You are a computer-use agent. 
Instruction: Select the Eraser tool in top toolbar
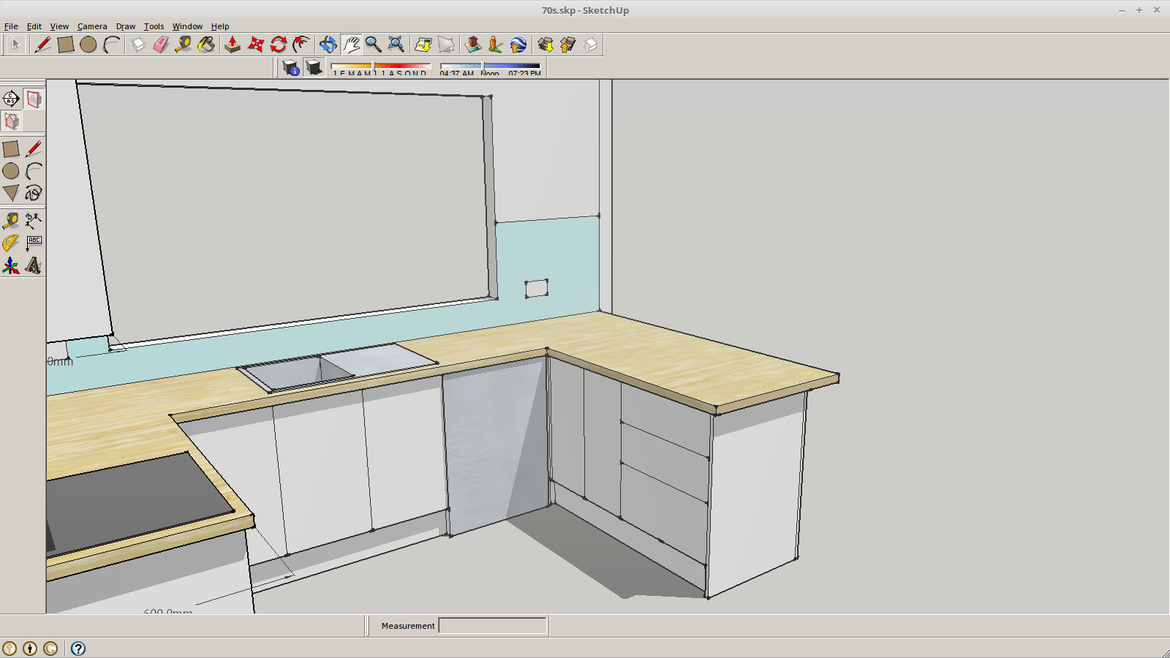tap(161, 45)
